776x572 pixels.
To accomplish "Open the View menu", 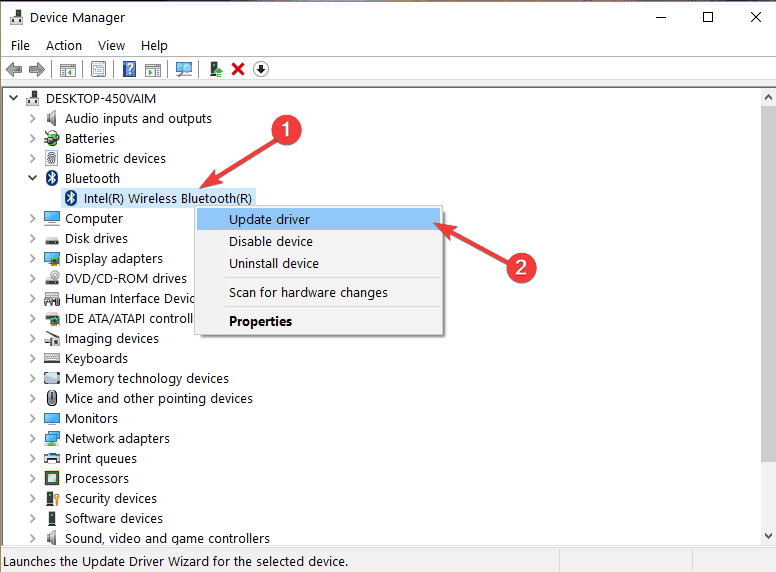I will (x=111, y=46).
